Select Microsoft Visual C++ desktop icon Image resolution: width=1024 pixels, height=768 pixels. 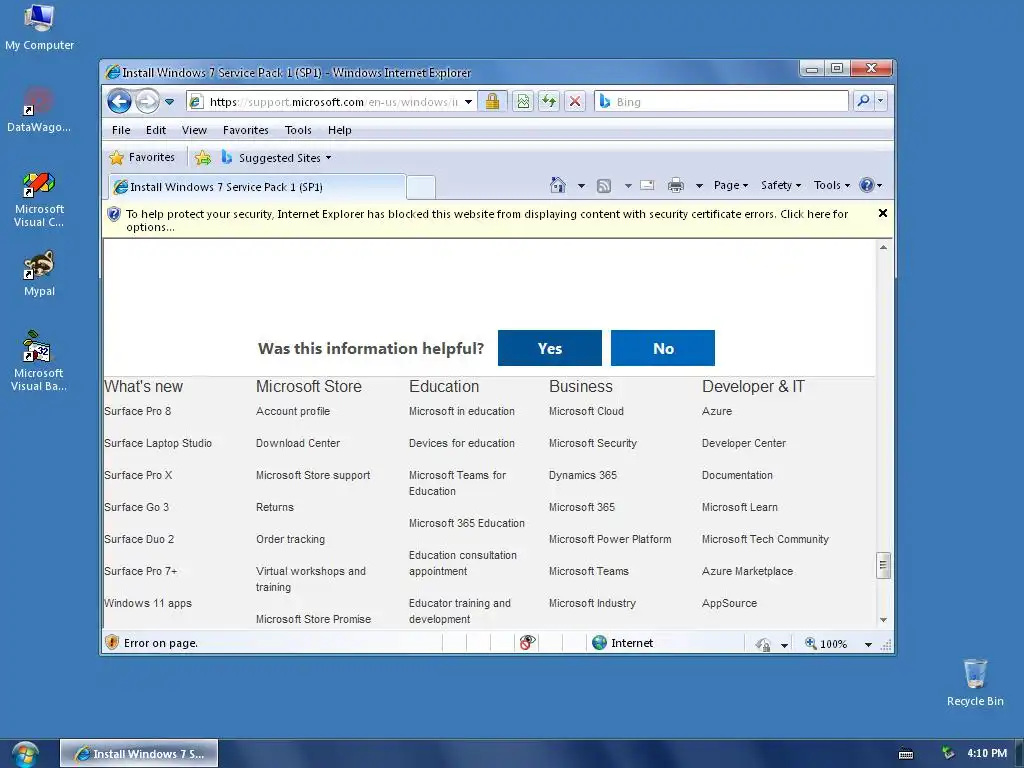[39, 199]
